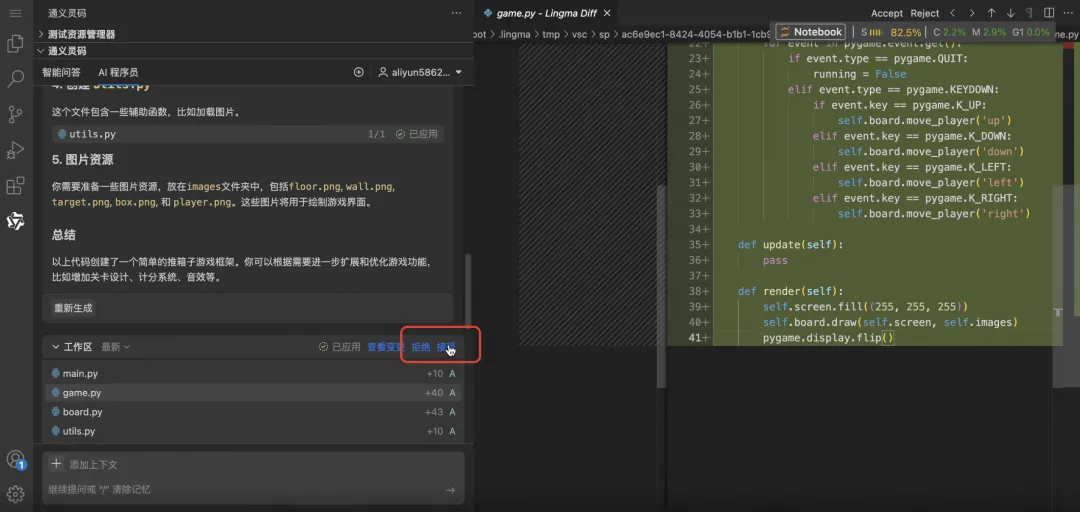Click the Notebook button in overlay
The height and width of the screenshot is (512, 1080).
[811, 32]
